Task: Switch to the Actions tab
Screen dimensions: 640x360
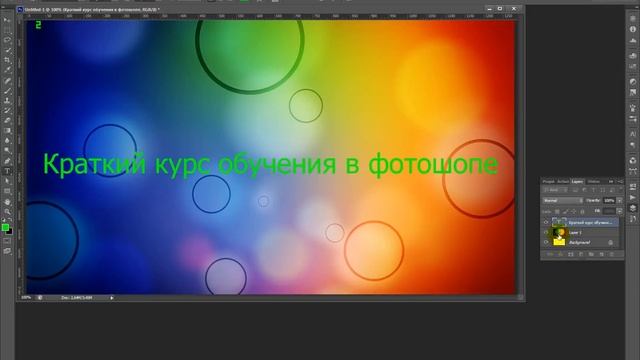Action: pos(563,182)
